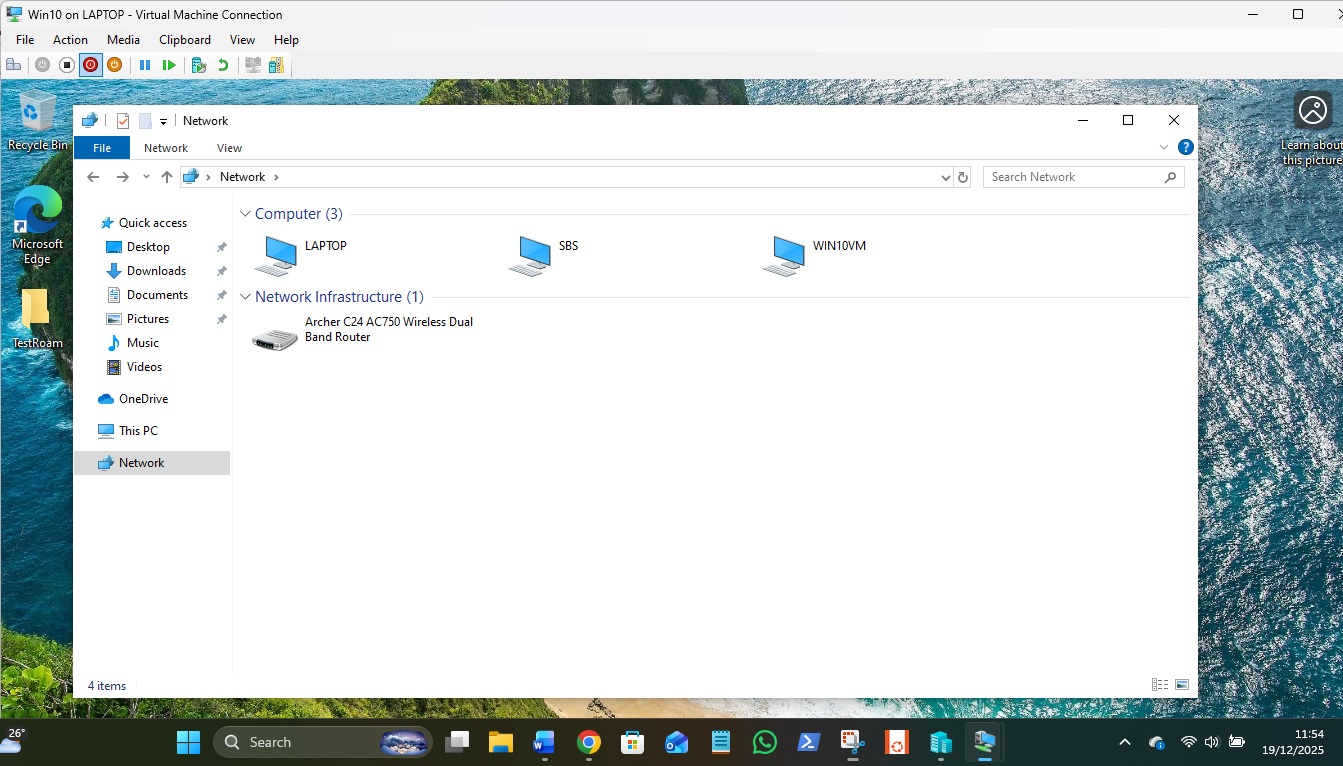
Task: Refresh the Network folder view
Action: click(963, 177)
